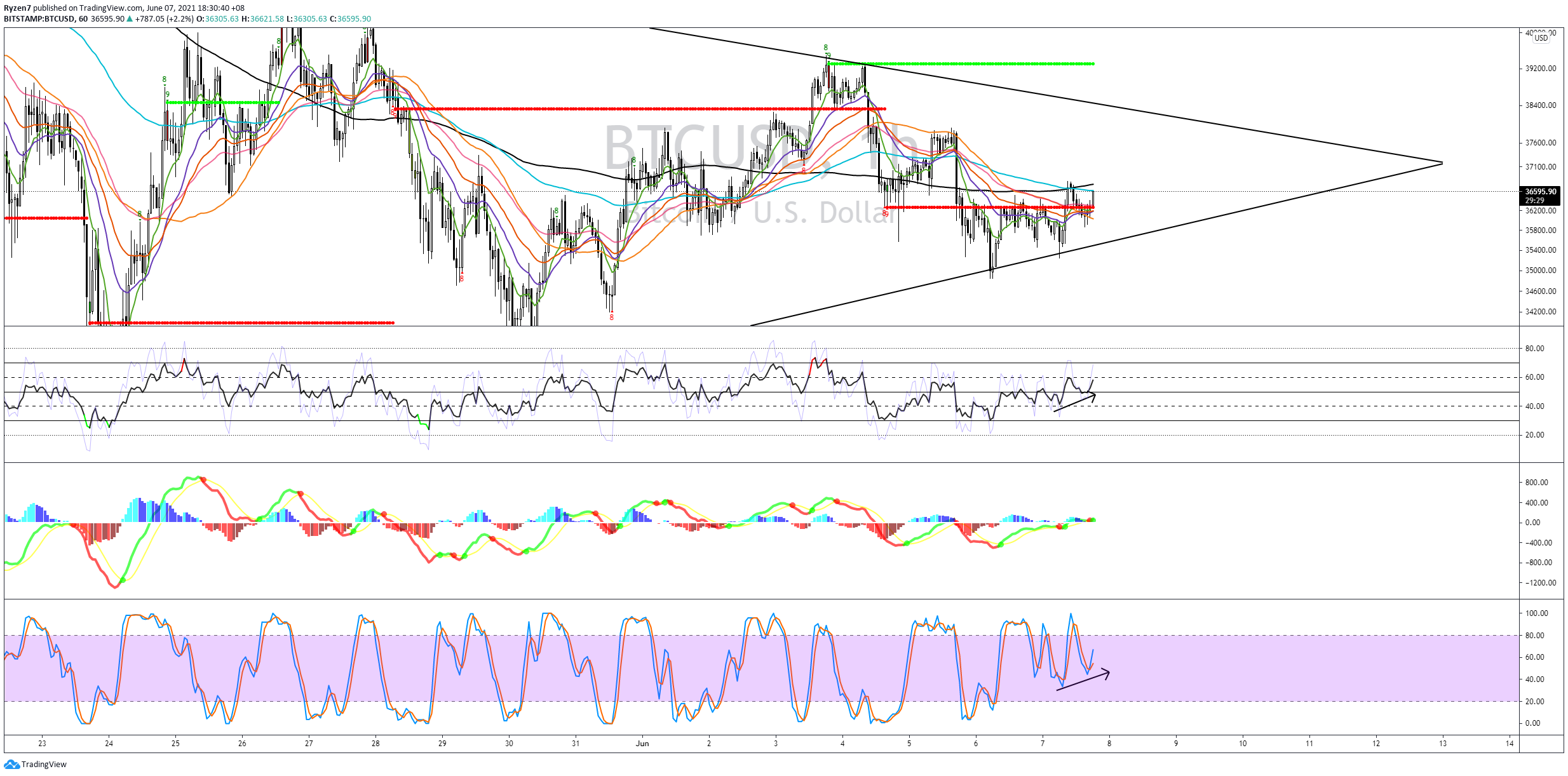Click the Jun label on time axis
Viewport: 1568px width, 776px height.
[642, 744]
